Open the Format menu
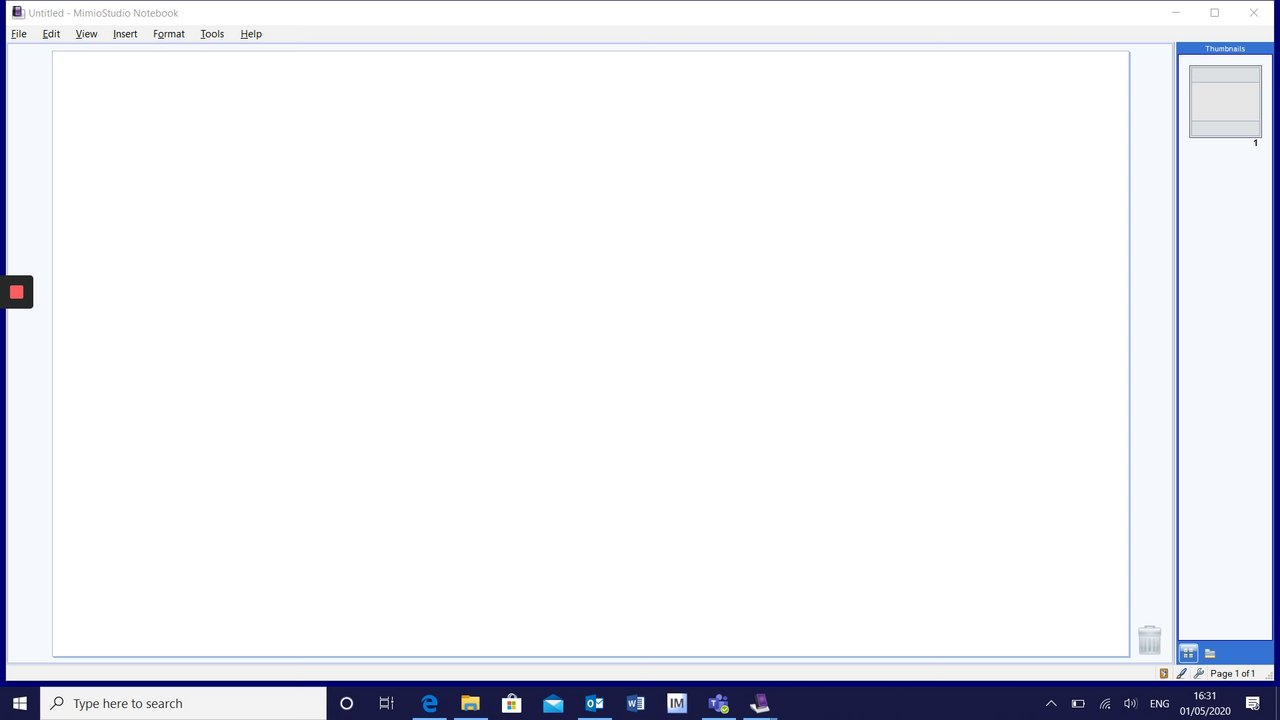 169,34
